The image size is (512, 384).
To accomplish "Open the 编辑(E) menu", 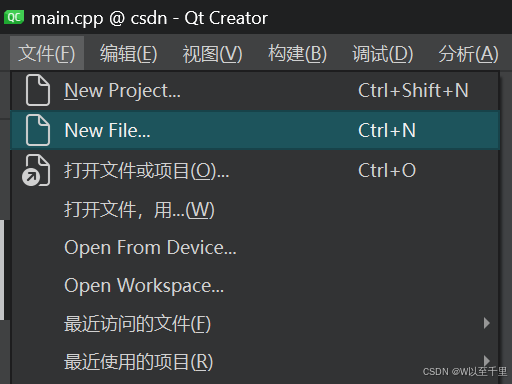I will pyautogui.click(x=129, y=53).
